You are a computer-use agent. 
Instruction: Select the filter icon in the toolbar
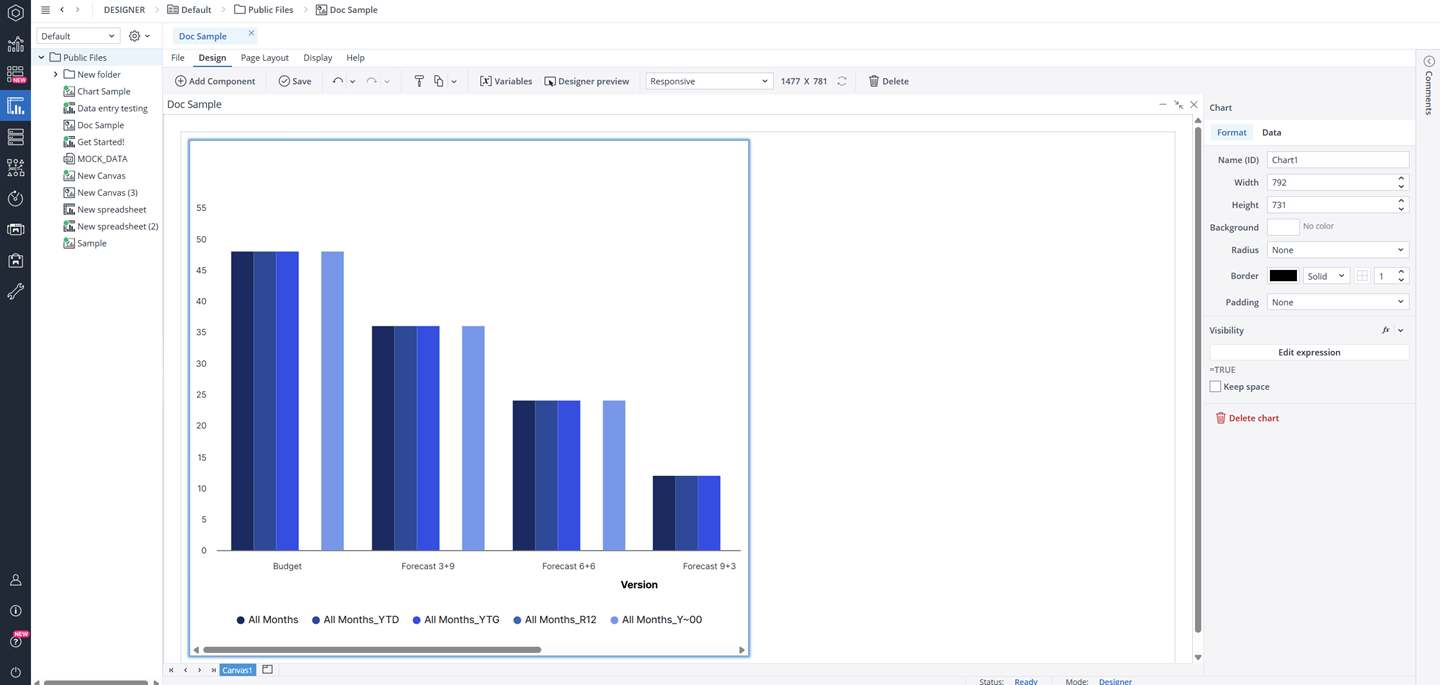coord(419,81)
